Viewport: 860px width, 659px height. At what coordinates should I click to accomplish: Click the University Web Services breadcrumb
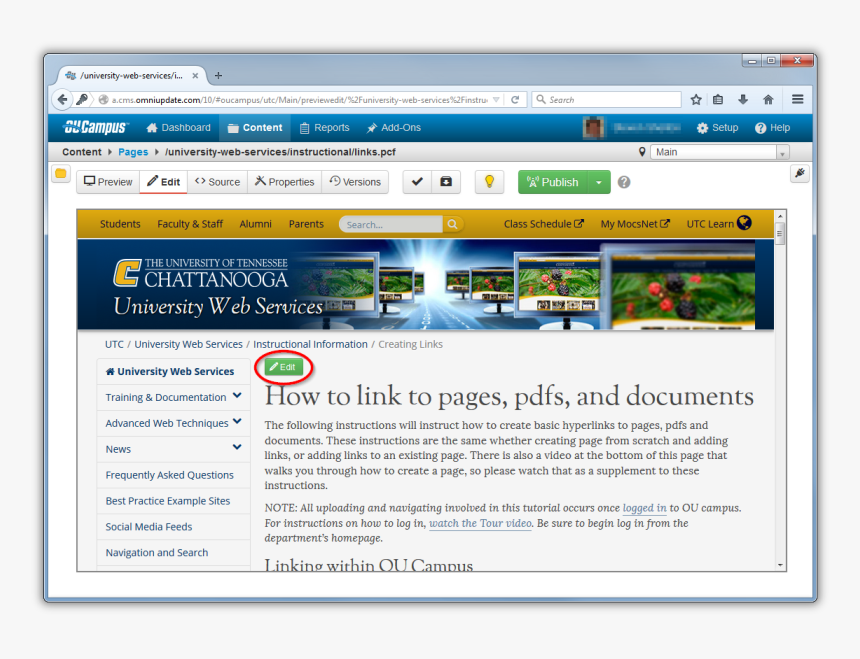(x=188, y=344)
